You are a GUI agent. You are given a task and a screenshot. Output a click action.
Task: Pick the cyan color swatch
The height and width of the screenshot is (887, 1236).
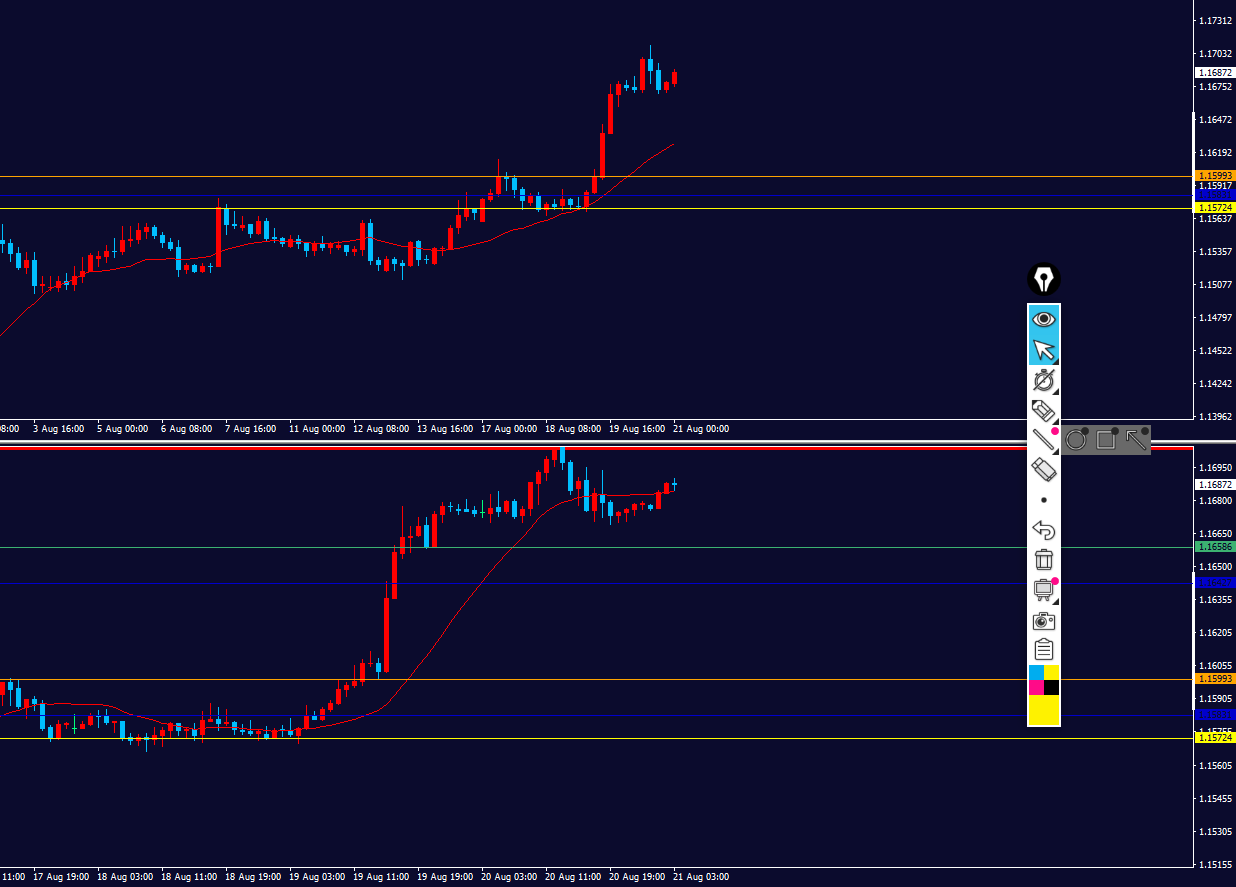point(1037,672)
